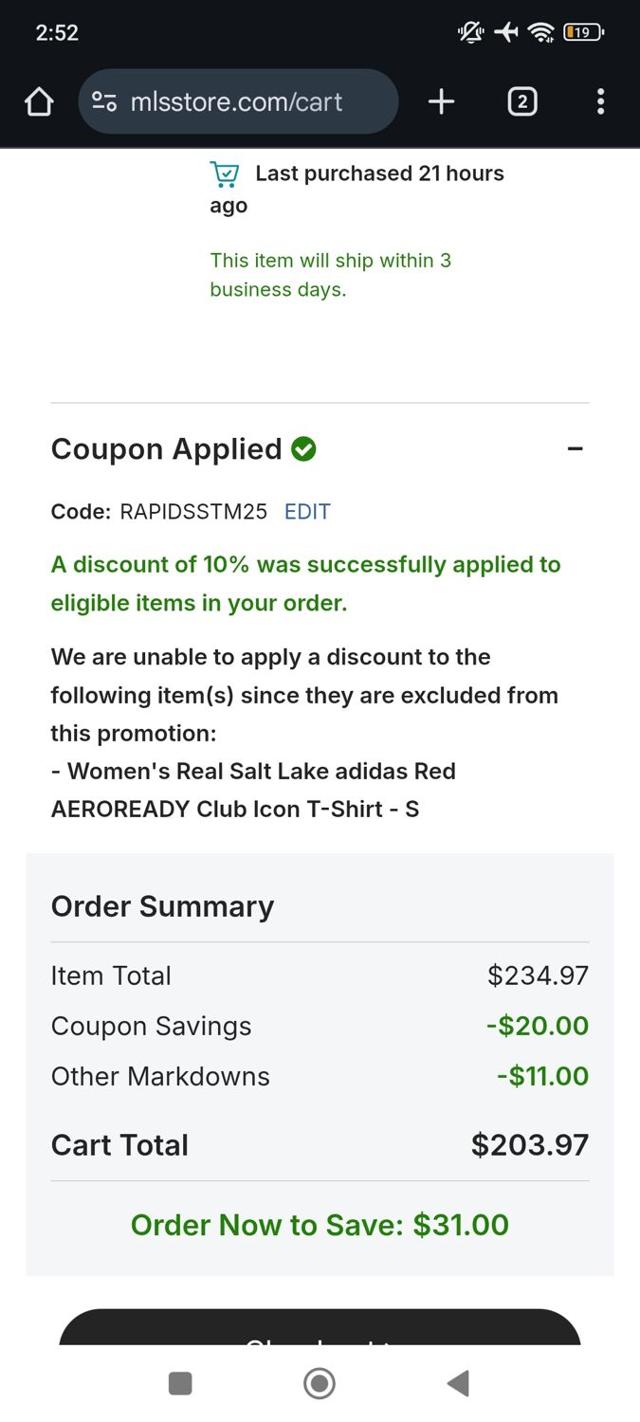The image size is (640, 1422).
Task: Tap the airplane mode status icon
Action: pyautogui.click(x=507, y=33)
